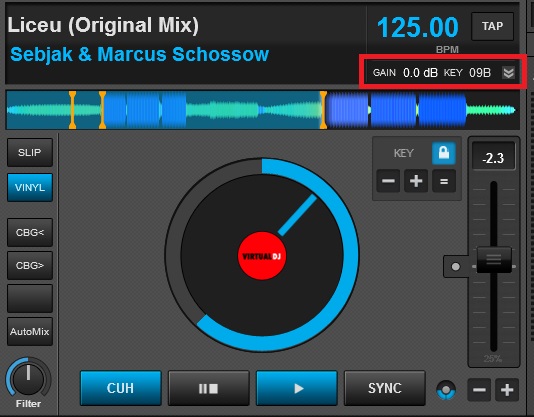Click the 125.00 BPM display
The height and width of the screenshot is (417, 534).
pyautogui.click(x=418, y=27)
